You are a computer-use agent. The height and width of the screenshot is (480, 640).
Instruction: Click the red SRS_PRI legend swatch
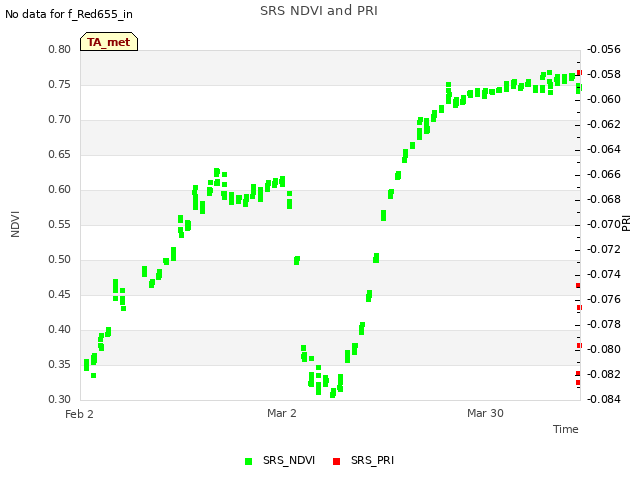[x=336, y=461]
